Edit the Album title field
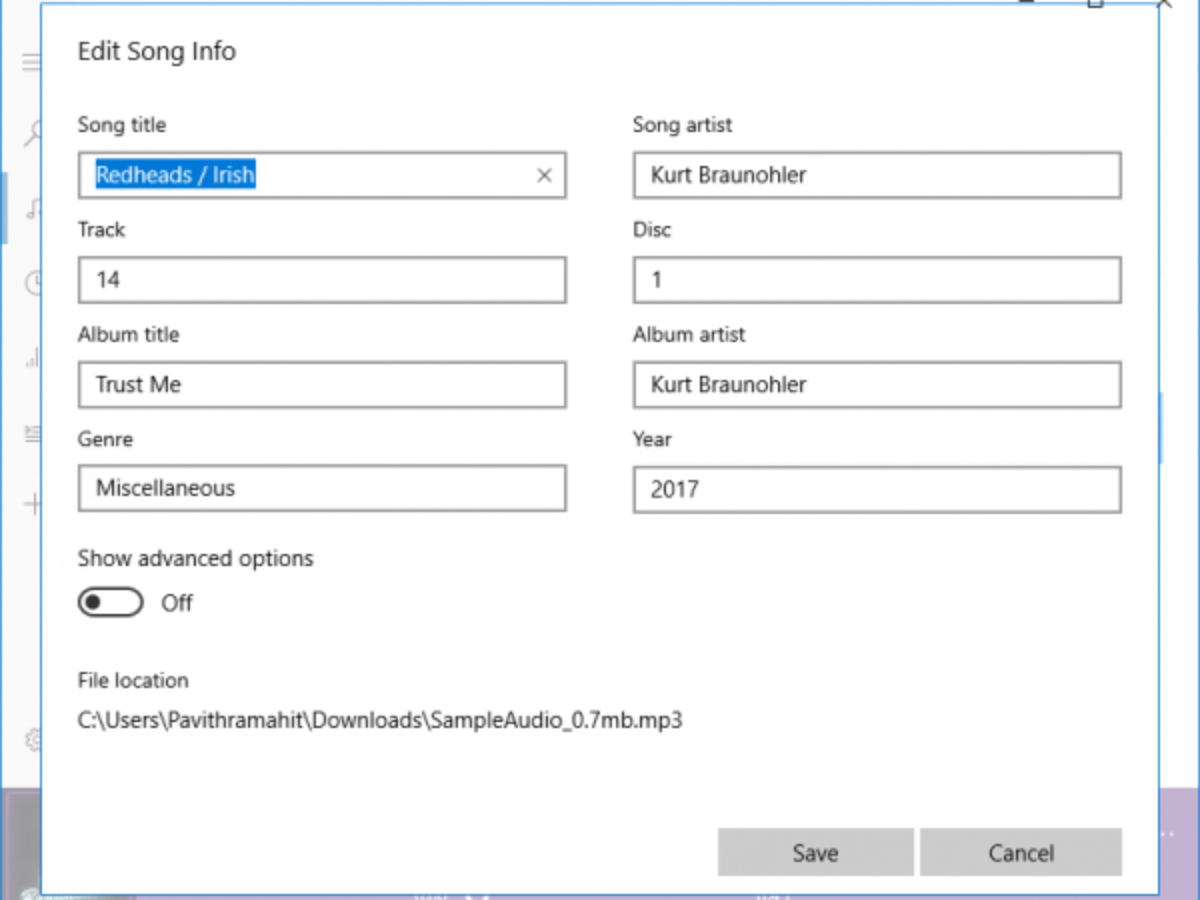The image size is (1200, 900). [322, 385]
